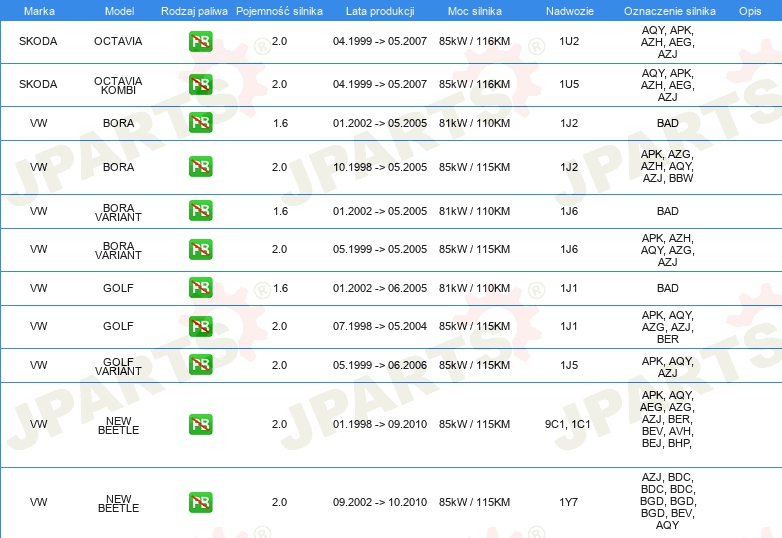Click the Oznaczenie silnika column header
The image size is (782, 538).
click(669, 11)
